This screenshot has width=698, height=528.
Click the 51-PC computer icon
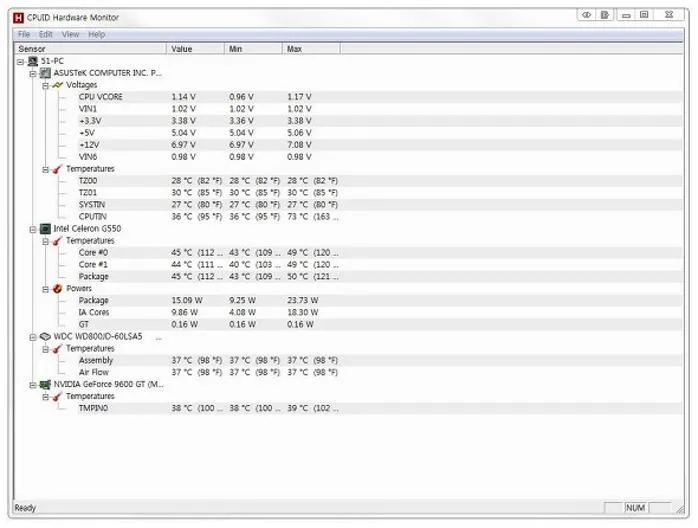pyautogui.click(x=33, y=61)
